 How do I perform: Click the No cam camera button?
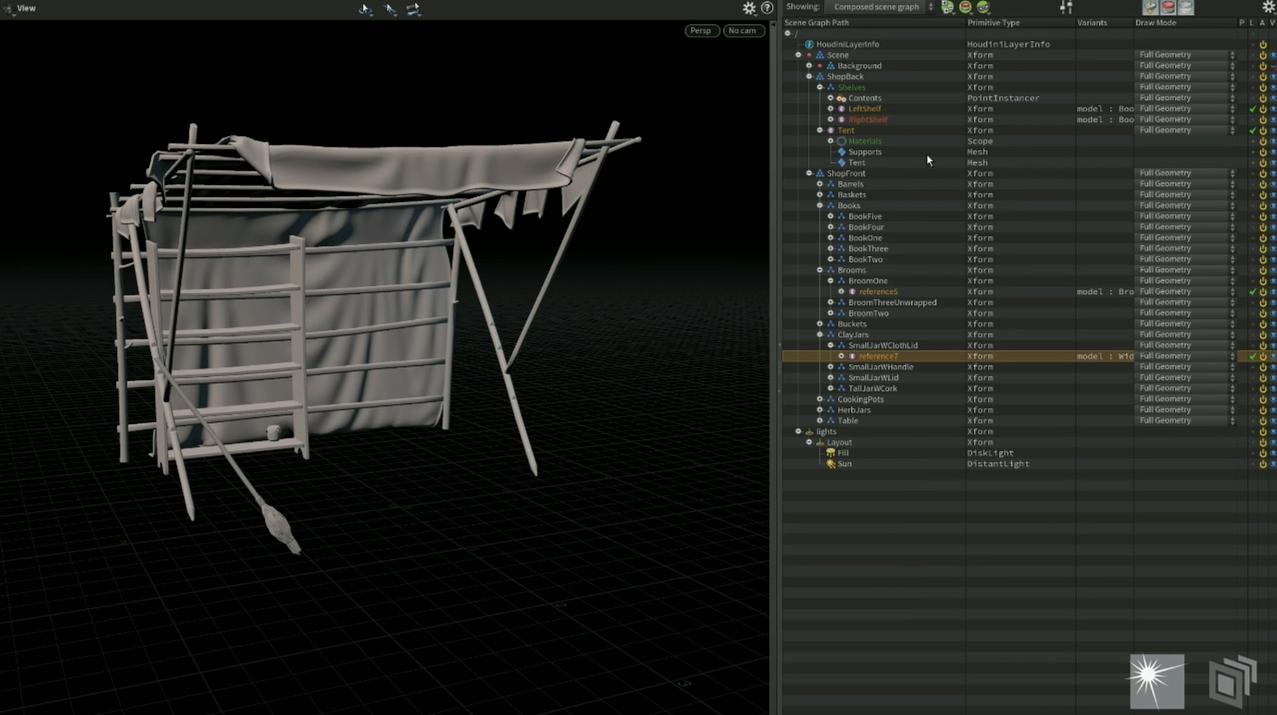[x=743, y=31]
